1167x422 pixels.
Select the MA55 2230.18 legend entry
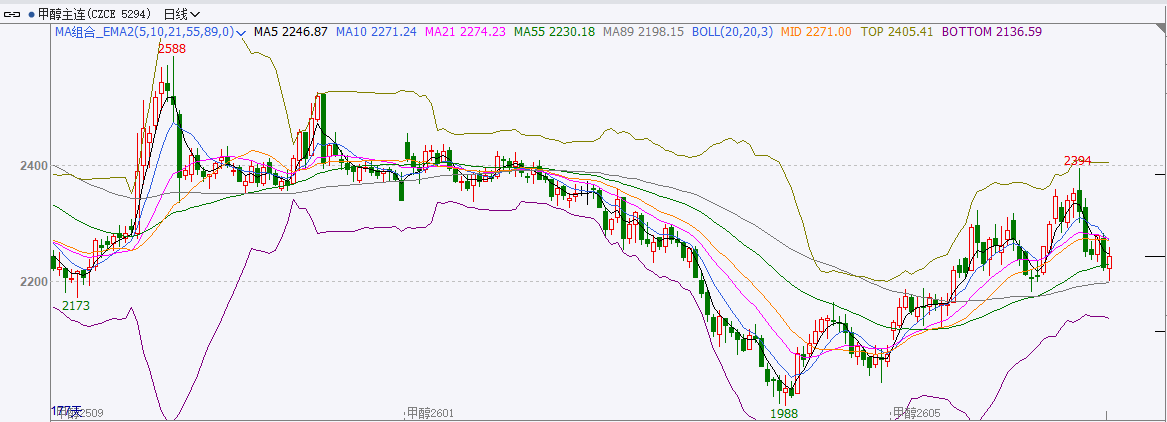(553, 32)
